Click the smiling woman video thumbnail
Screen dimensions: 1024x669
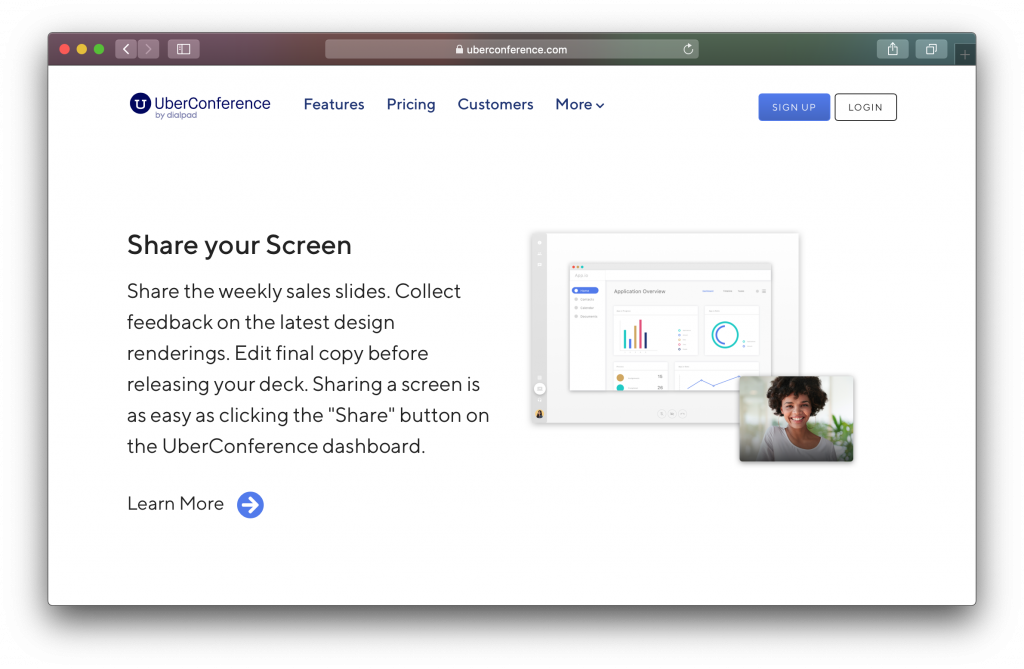click(x=796, y=419)
